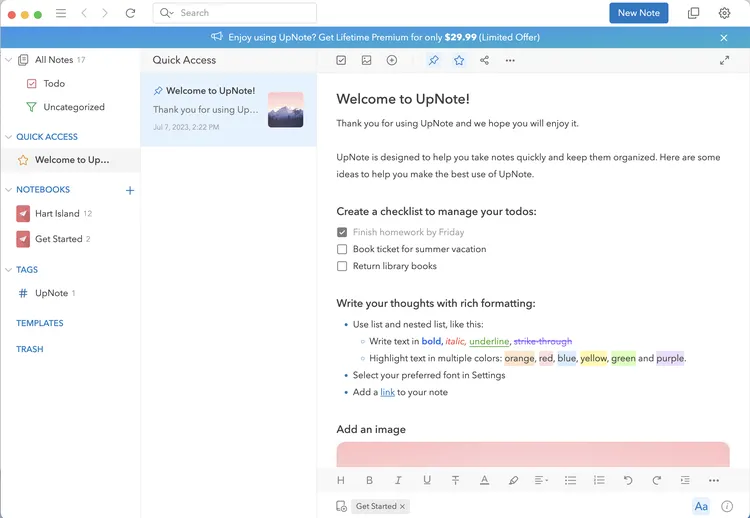Image resolution: width=750 pixels, height=518 pixels.
Task: Open the link in the note text
Action: pyautogui.click(x=387, y=392)
